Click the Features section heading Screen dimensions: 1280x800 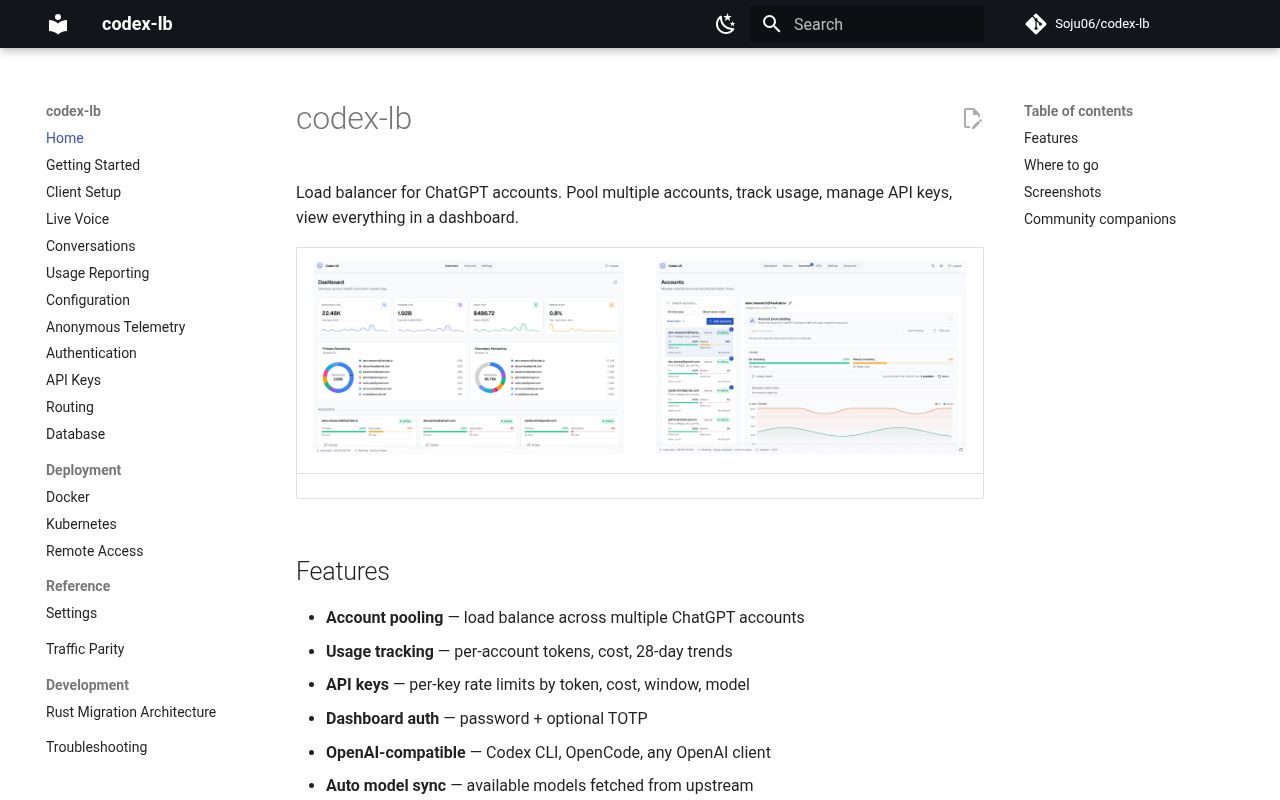343,571
